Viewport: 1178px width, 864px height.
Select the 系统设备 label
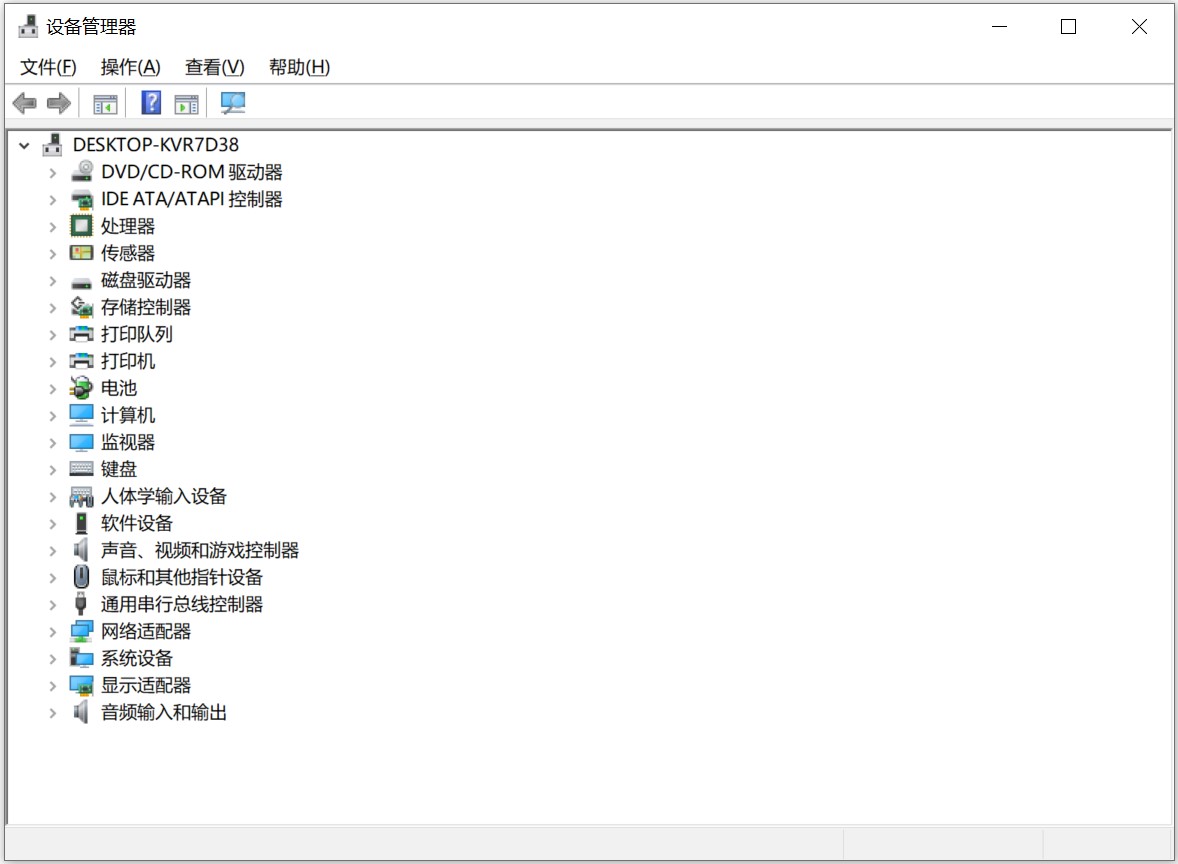tap(137, 659)
